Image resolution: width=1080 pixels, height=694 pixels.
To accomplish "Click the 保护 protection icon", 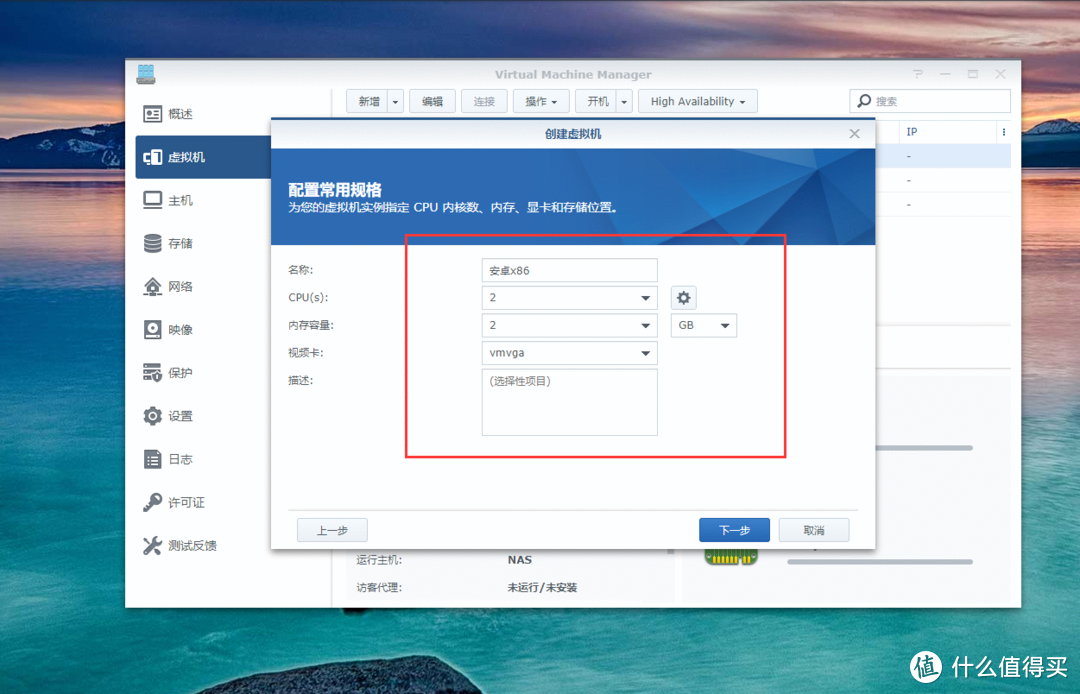I will 152,372.
